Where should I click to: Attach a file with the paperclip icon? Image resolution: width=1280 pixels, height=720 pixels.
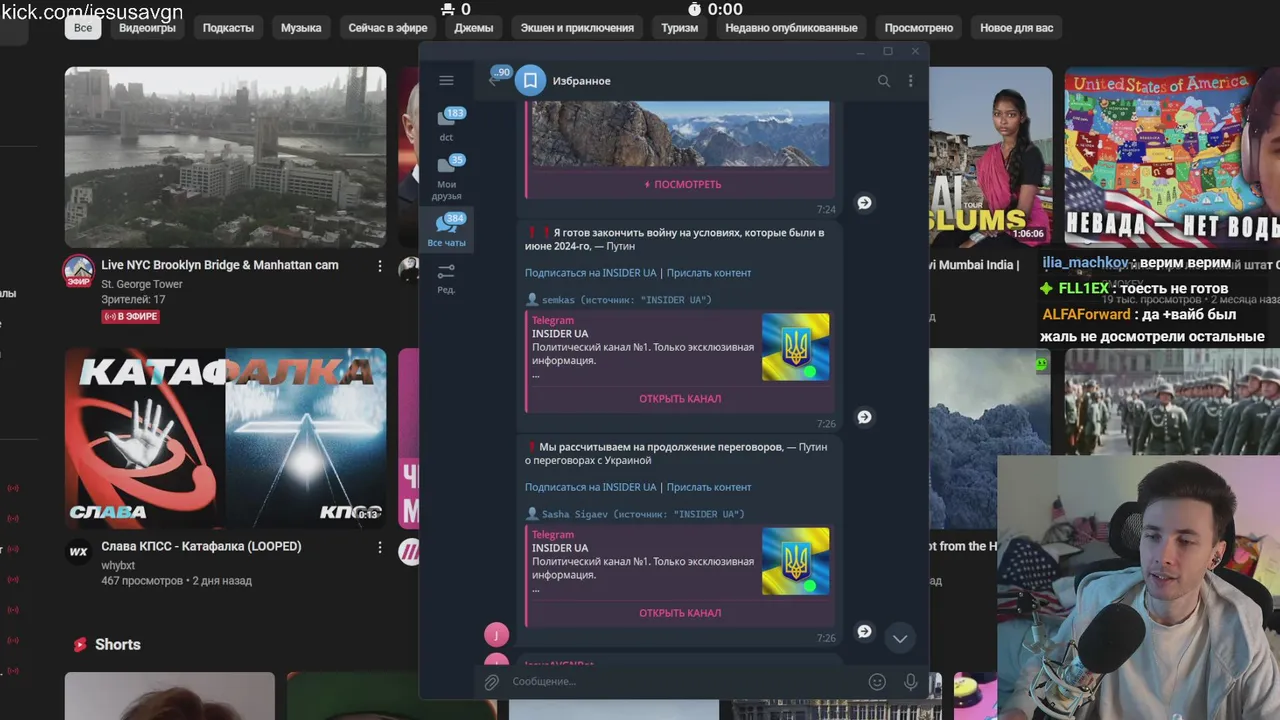491,682
